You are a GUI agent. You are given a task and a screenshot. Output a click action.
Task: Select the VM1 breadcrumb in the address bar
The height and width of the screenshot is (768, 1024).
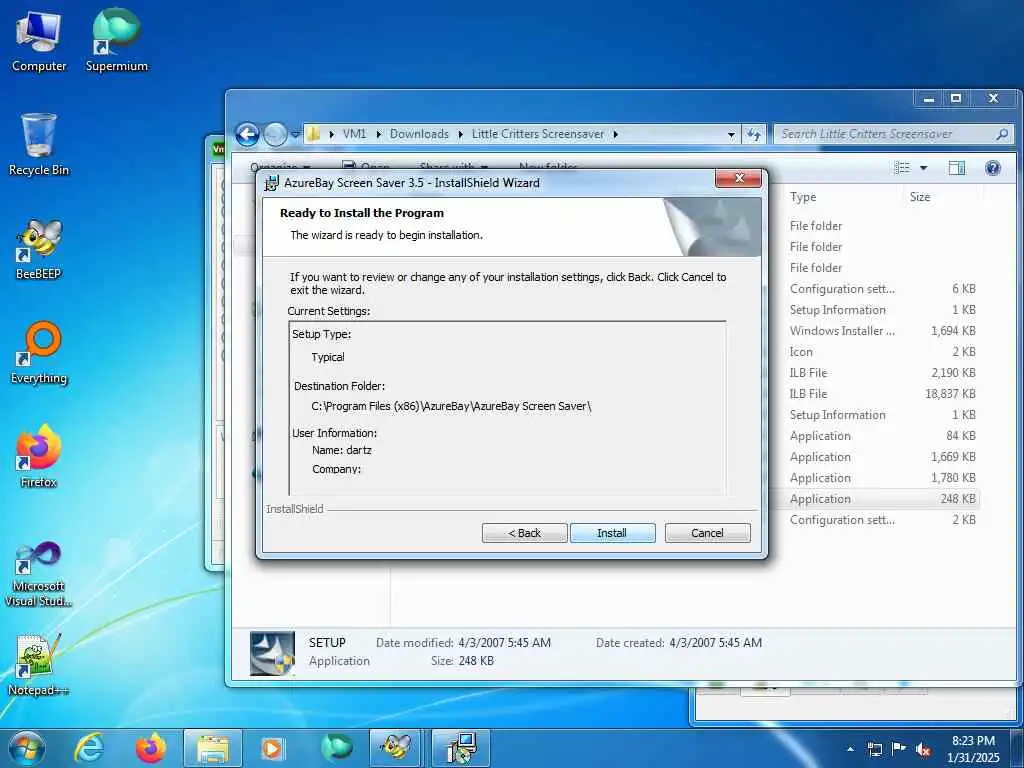(x=354, y=134)
